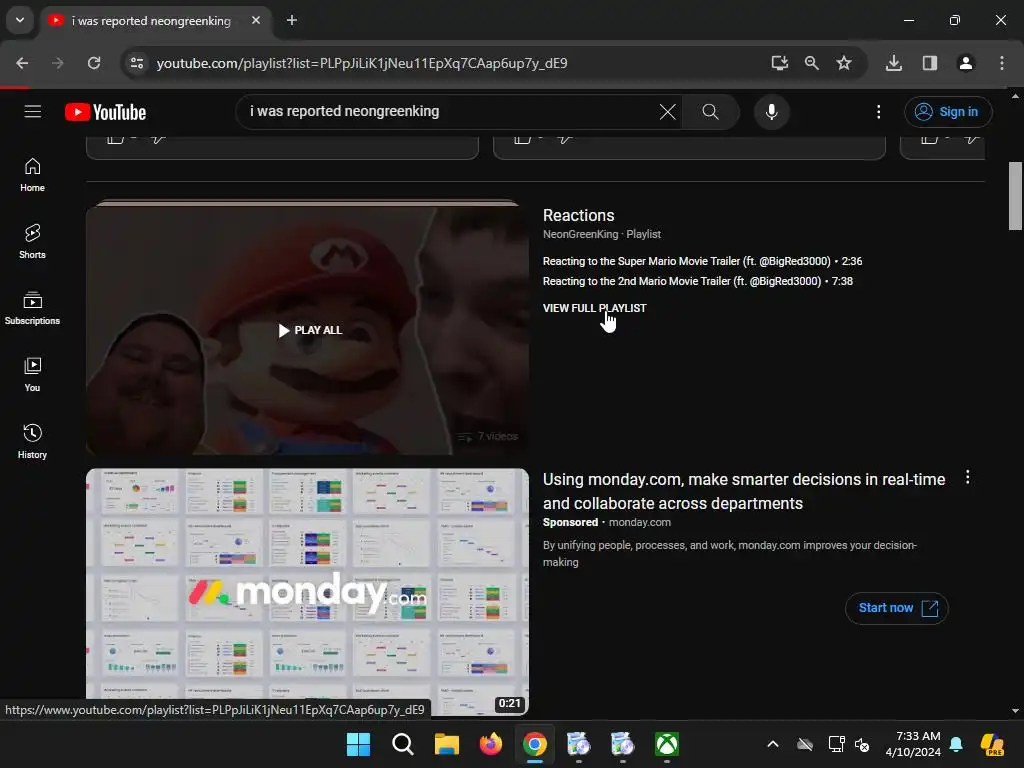
Task: Show hidden system tray icons
Action: coord(773,744)
